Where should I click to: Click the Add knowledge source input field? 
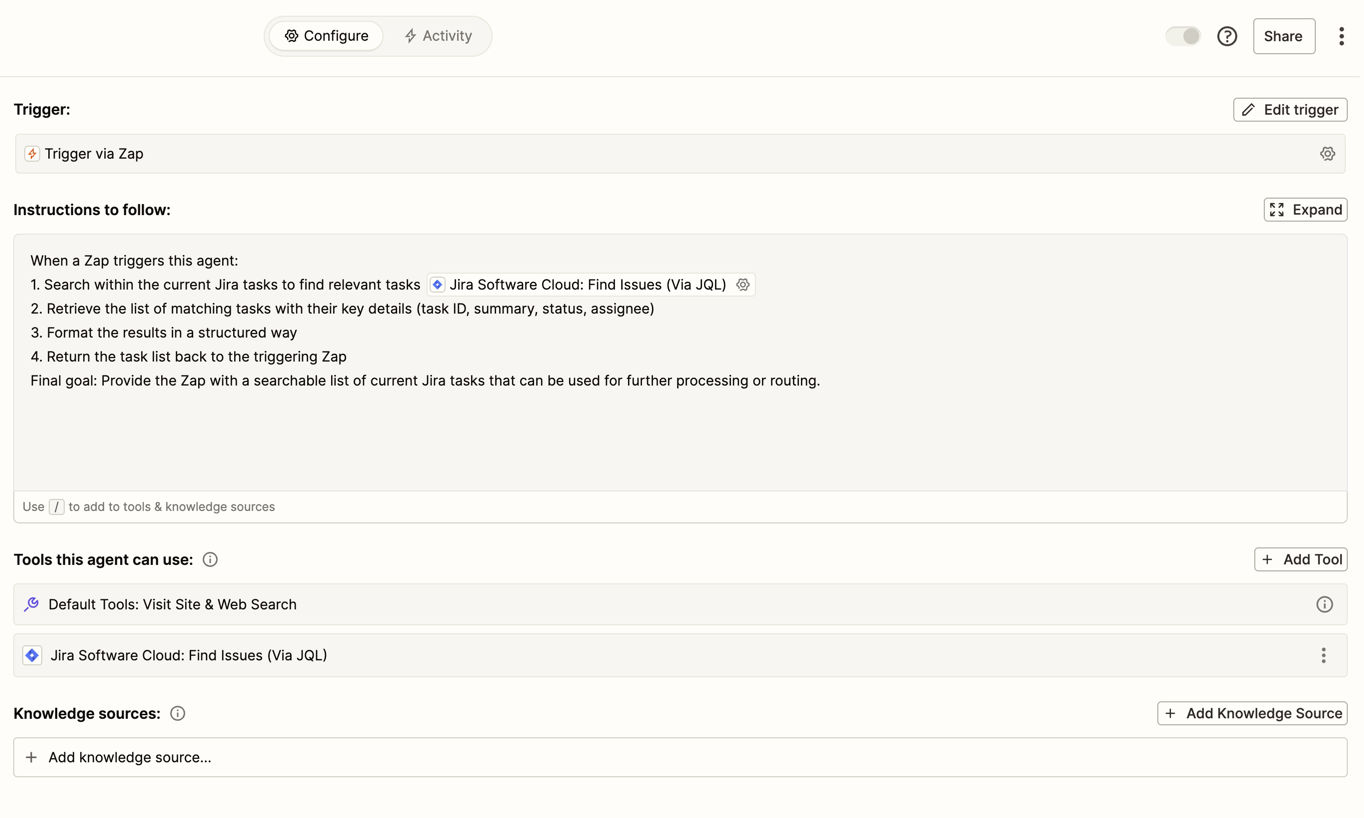tap(680, 758)
